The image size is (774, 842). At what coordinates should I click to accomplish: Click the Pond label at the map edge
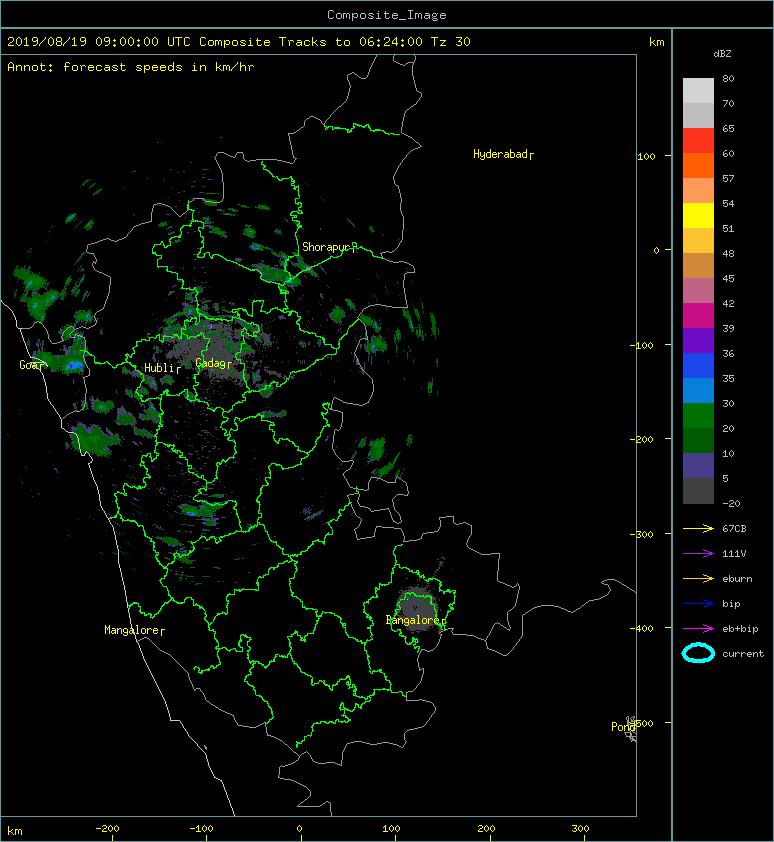click(x=623, y=727)
